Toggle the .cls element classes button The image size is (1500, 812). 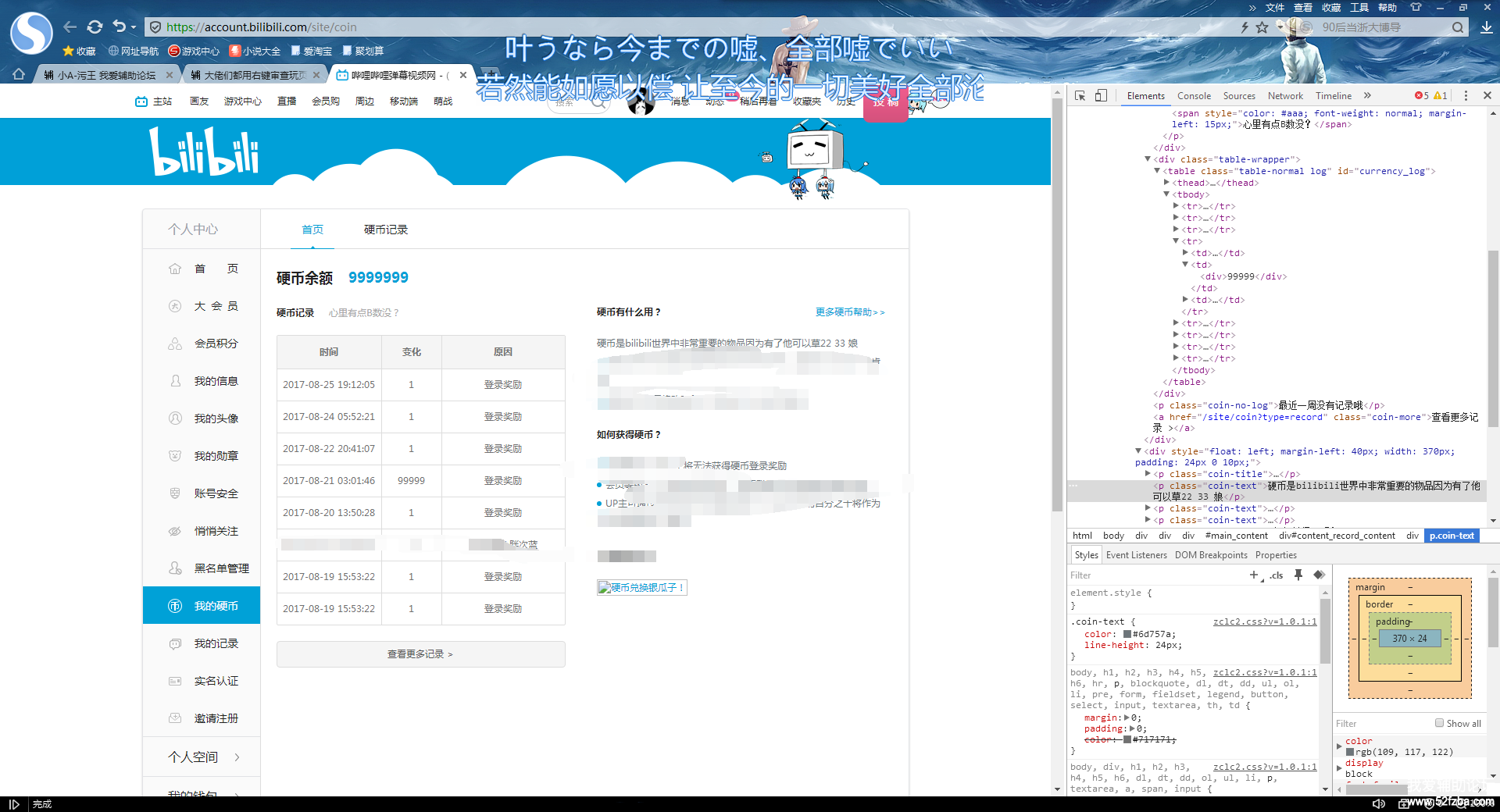pyautogui.click(x=1277, y=575)
